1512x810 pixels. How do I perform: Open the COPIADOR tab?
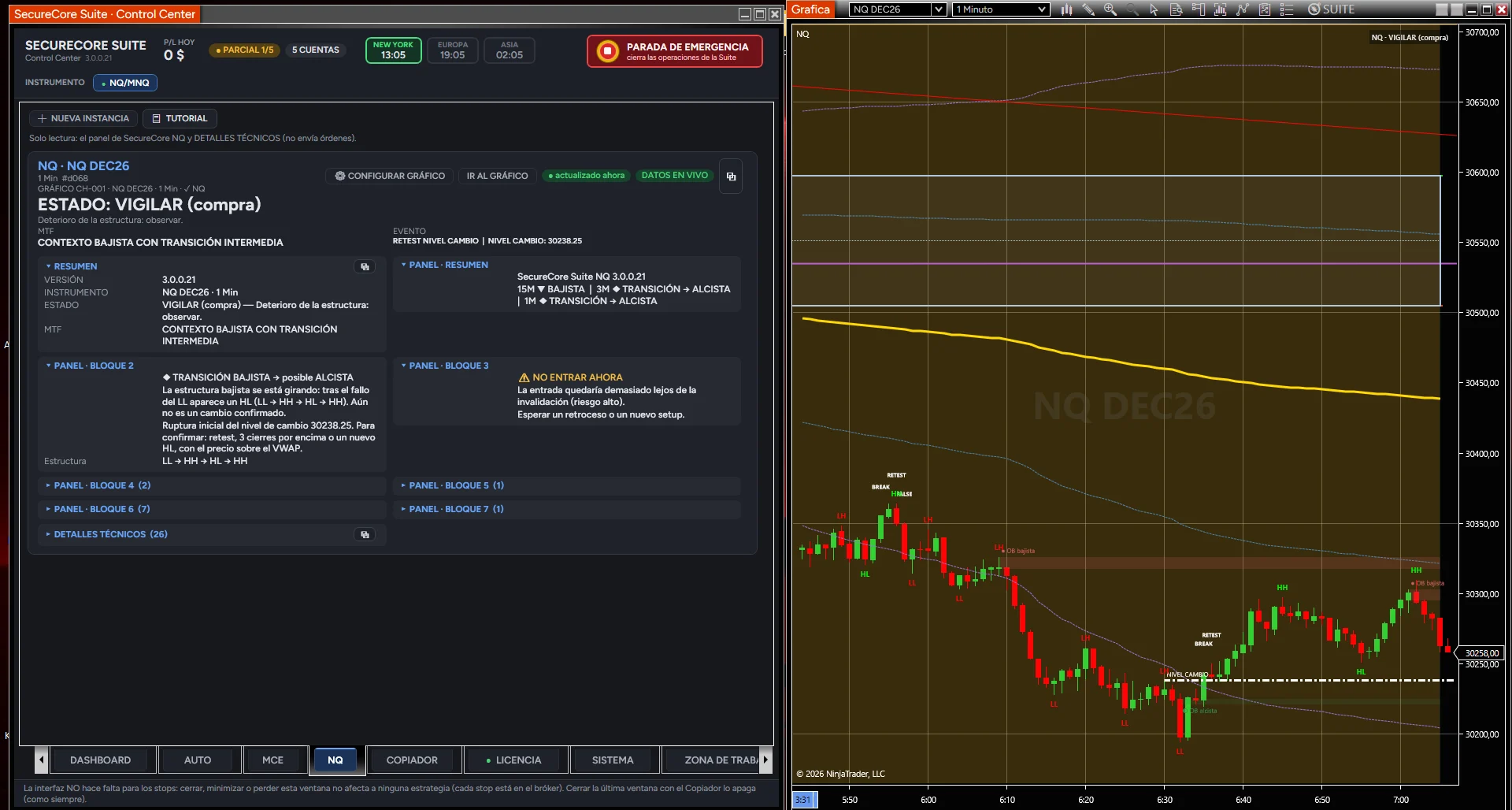pyautogui.click(x=412, y=760)
